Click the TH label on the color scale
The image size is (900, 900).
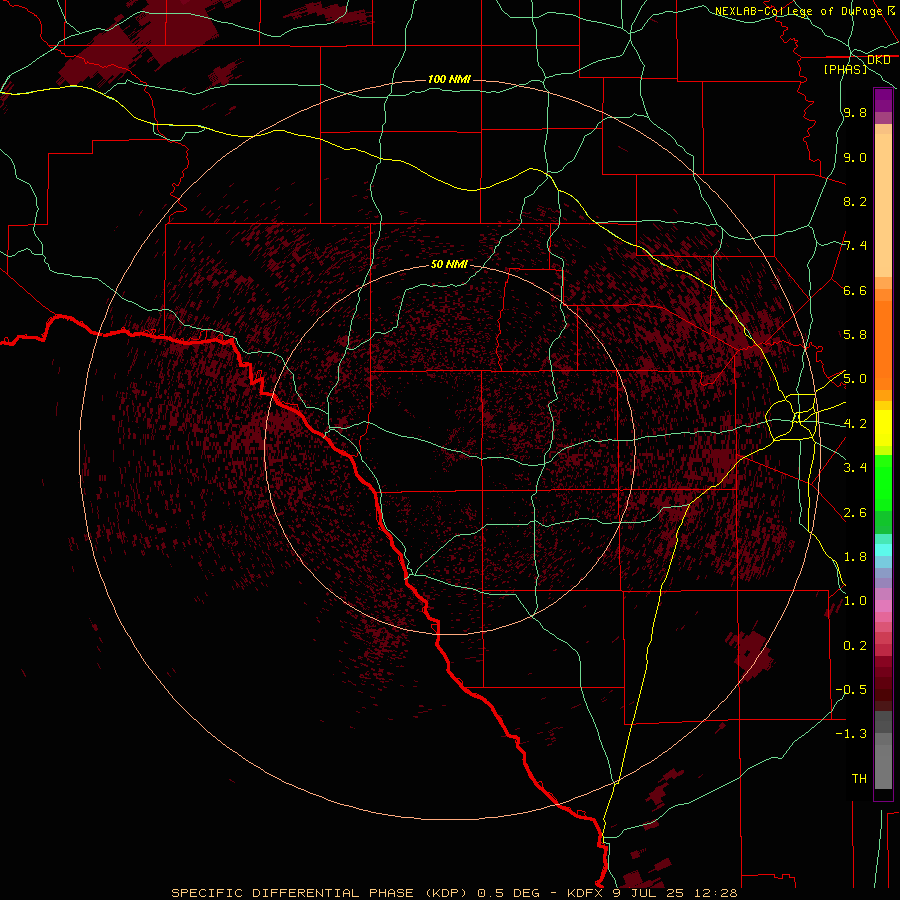click(x=859, y=779)
